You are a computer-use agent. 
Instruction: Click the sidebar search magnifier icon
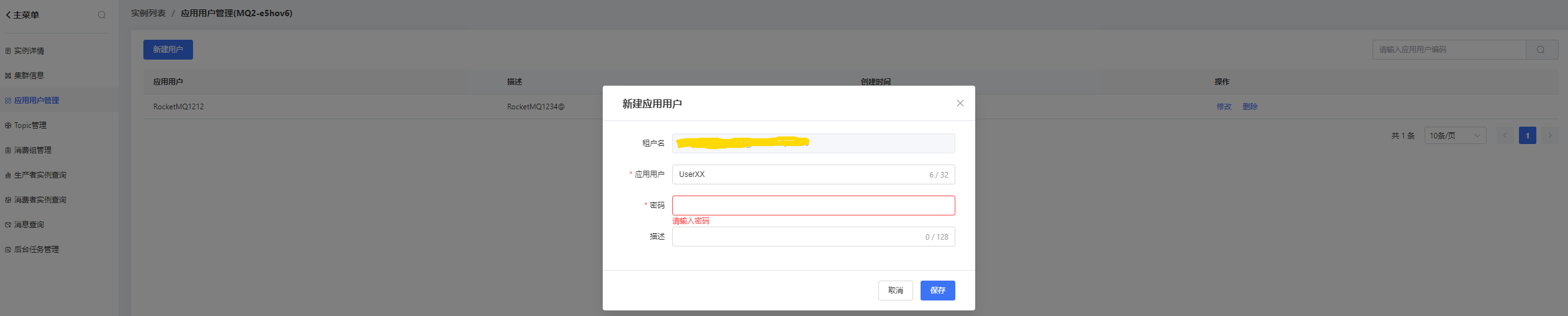click(102, 15)
